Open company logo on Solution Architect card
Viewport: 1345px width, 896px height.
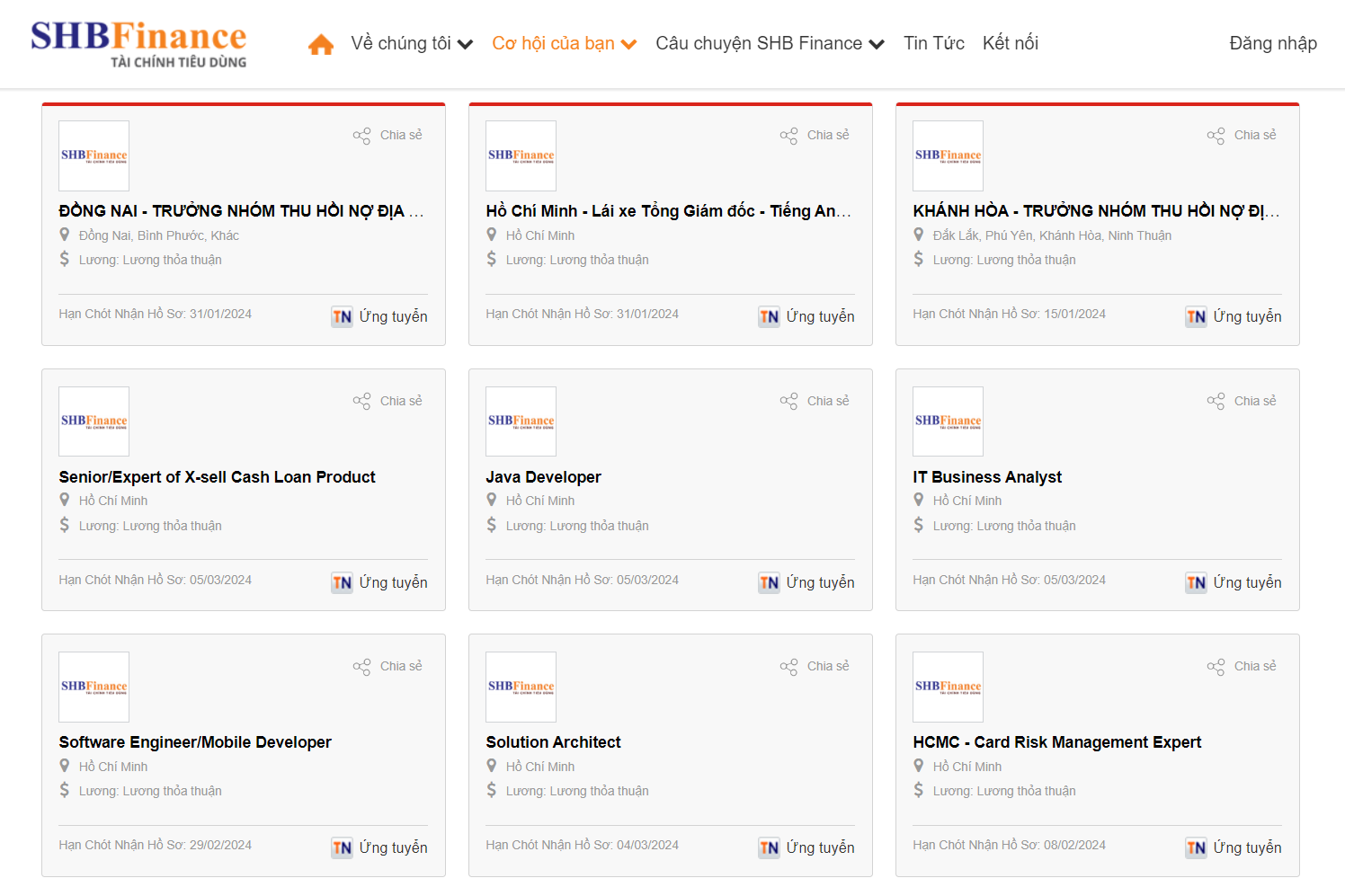521,687
